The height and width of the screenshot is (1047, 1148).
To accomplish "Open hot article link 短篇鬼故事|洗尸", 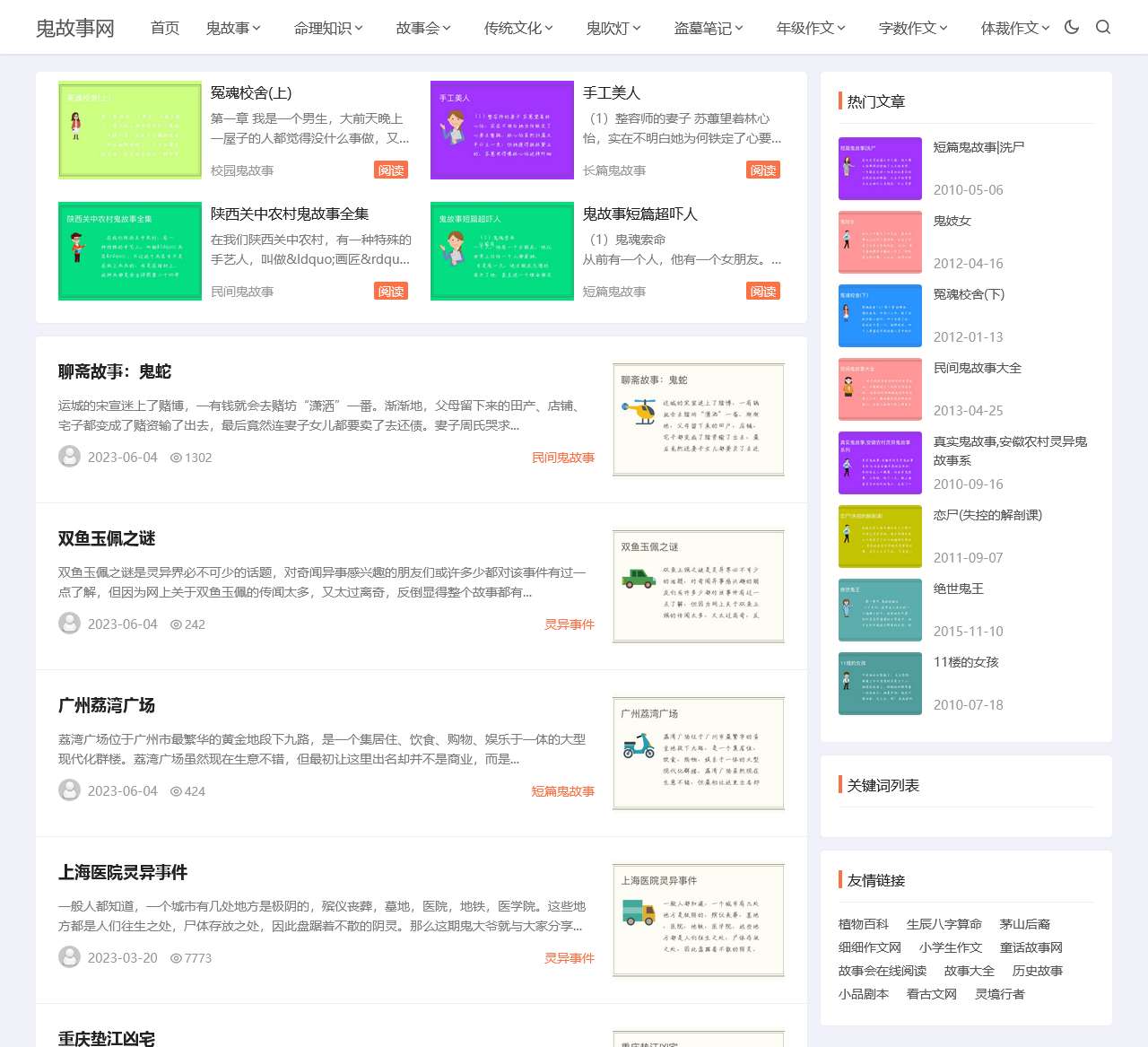I will 978,147.
